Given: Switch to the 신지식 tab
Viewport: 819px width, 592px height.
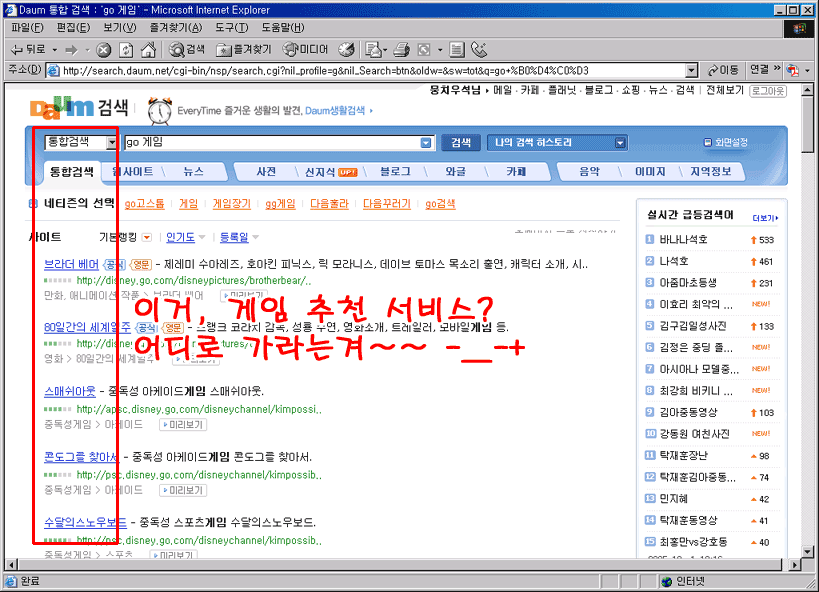Looking at the screenshot, I should tap(331, 172).
